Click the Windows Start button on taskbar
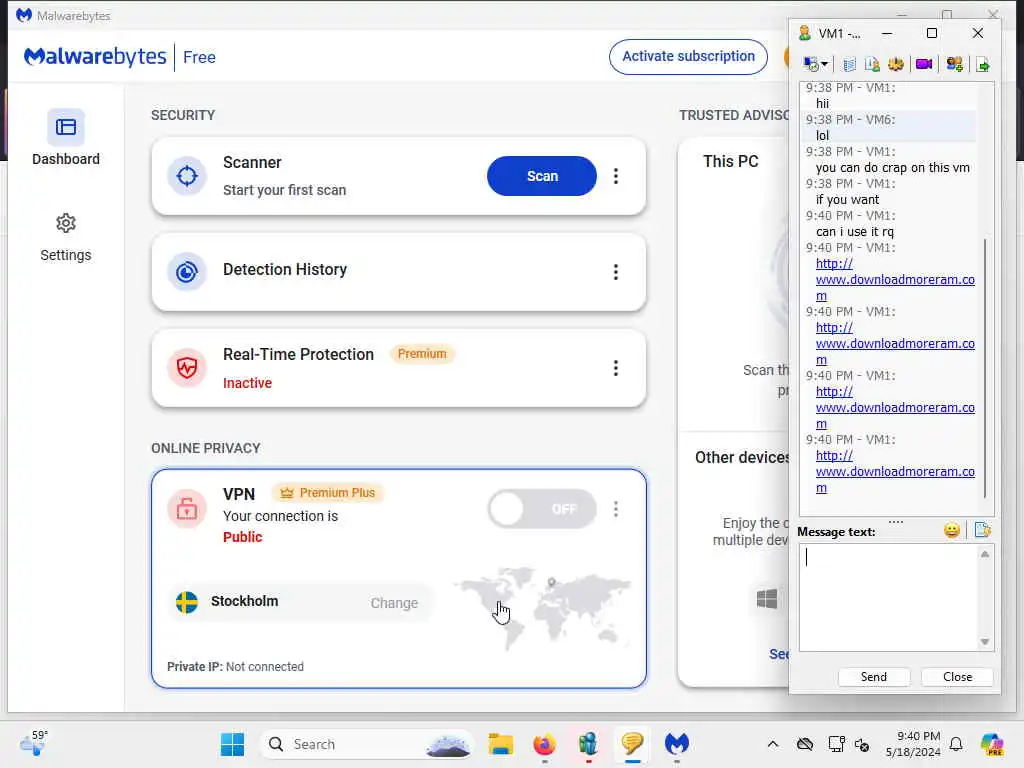 coord(232,744)
